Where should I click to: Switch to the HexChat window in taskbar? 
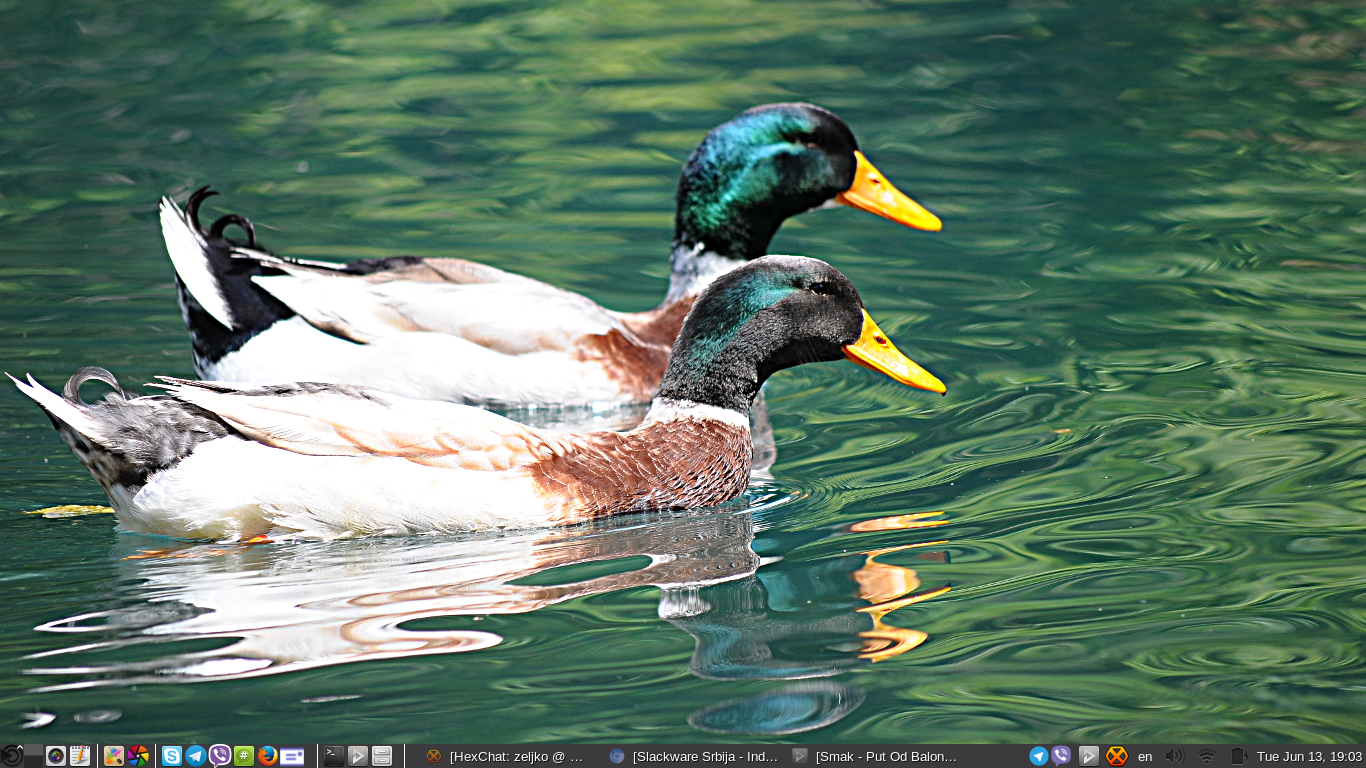pos(505,756)
